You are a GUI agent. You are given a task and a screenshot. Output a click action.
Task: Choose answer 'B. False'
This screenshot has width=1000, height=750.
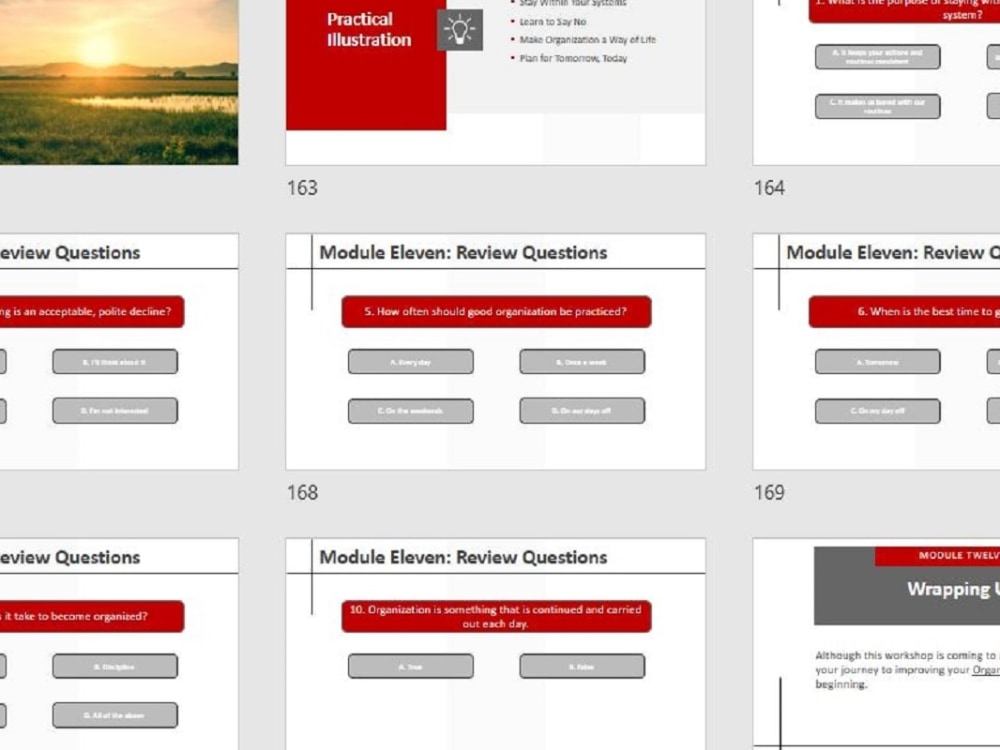582,666
